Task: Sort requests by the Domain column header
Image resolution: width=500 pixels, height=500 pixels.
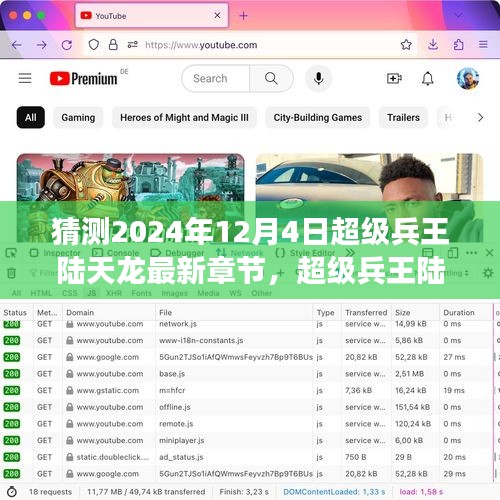Action: point(109,312)
